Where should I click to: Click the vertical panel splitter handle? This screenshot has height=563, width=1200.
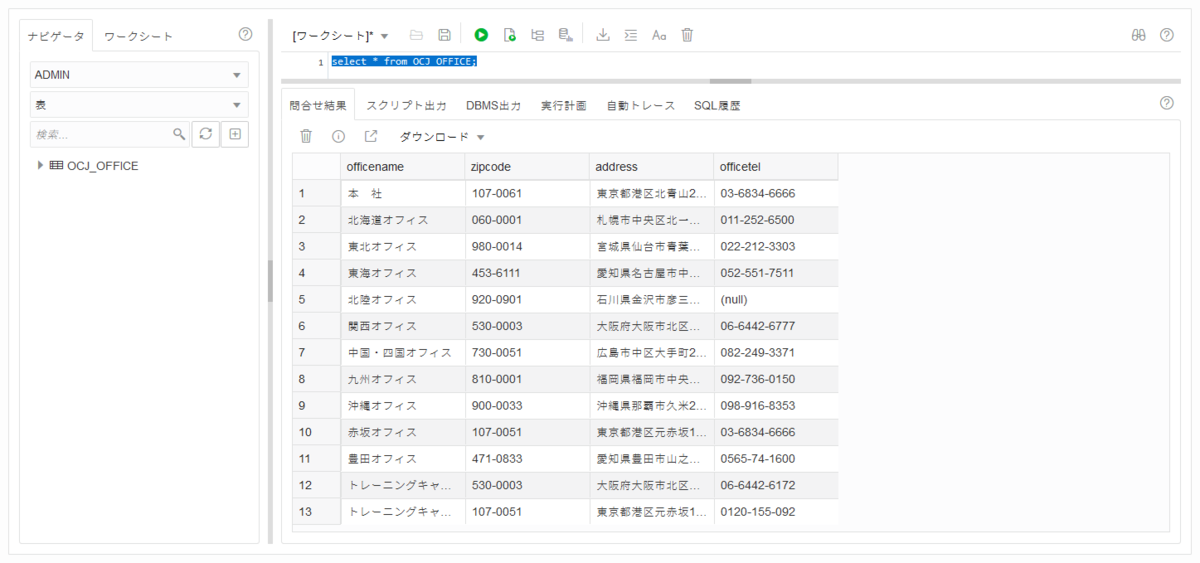(270, 282)
